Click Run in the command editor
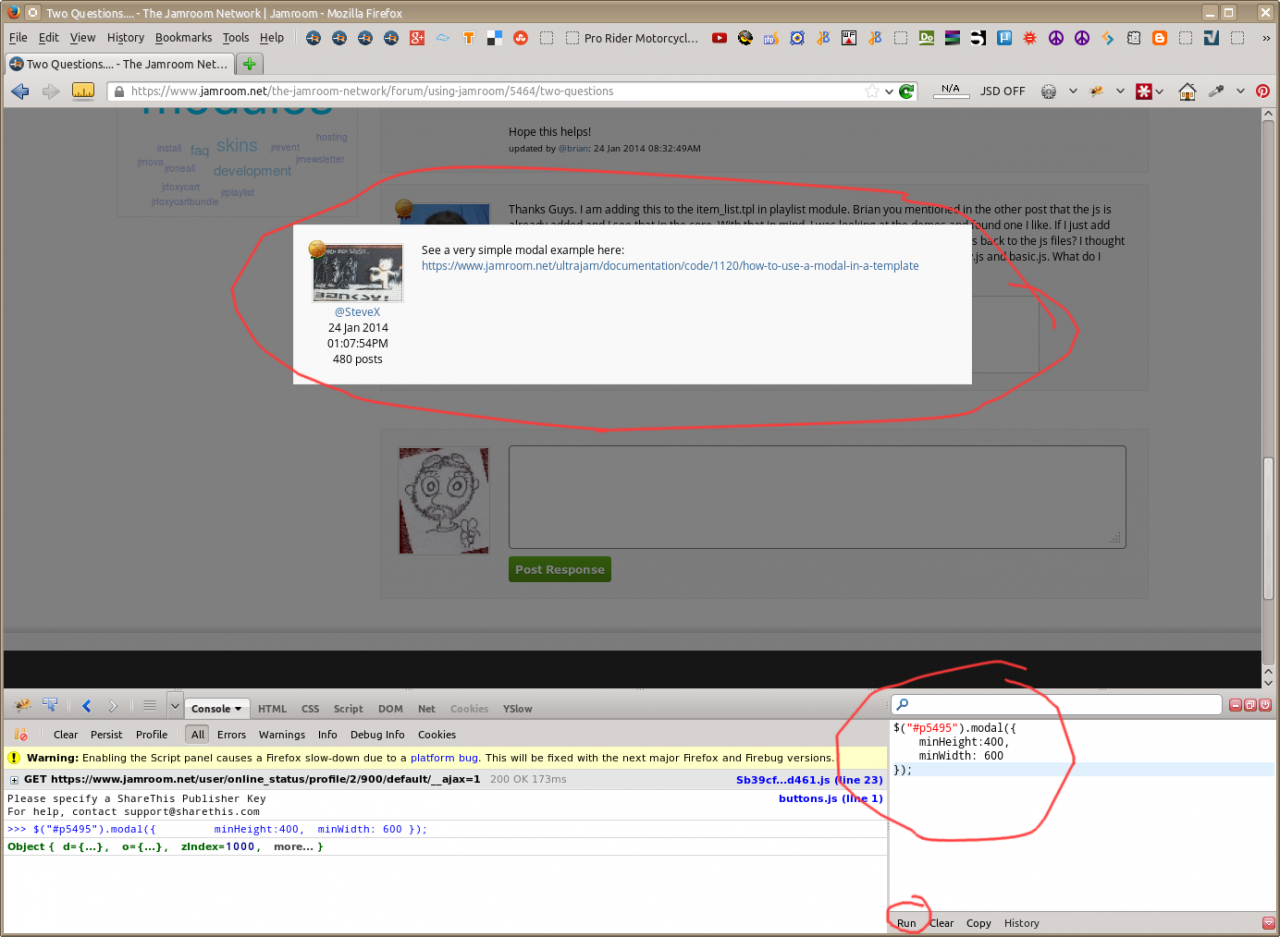Viewport: 1280px width, 937px height. click(x=906, y=923)
